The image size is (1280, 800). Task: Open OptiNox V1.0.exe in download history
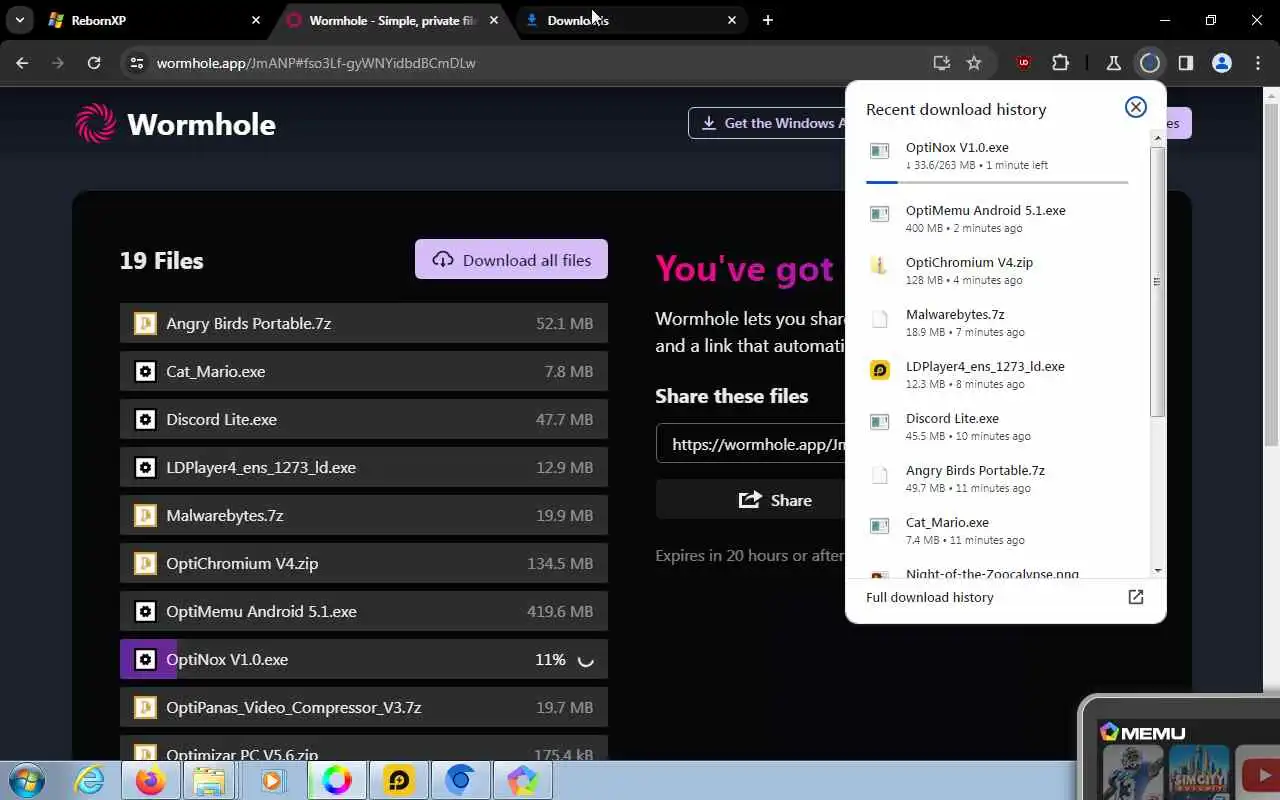coord(997,157)
